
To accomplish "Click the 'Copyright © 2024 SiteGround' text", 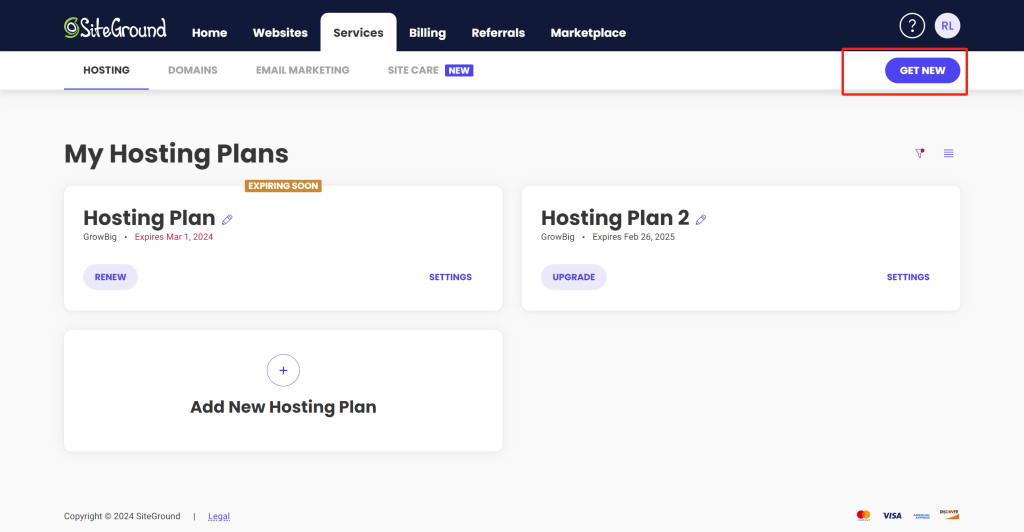I will pyautogui.click(x=122, y=516).
